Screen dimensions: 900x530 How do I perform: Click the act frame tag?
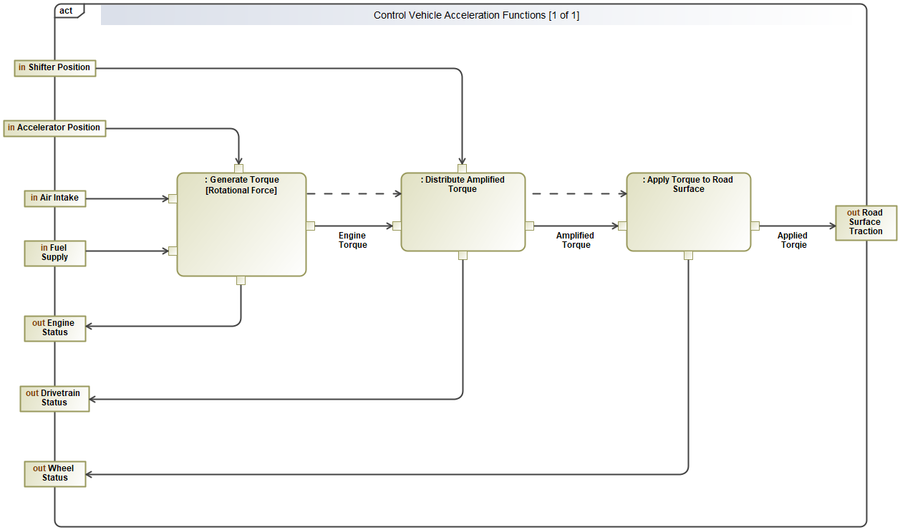pyautogui.click(x=68, y=11)
